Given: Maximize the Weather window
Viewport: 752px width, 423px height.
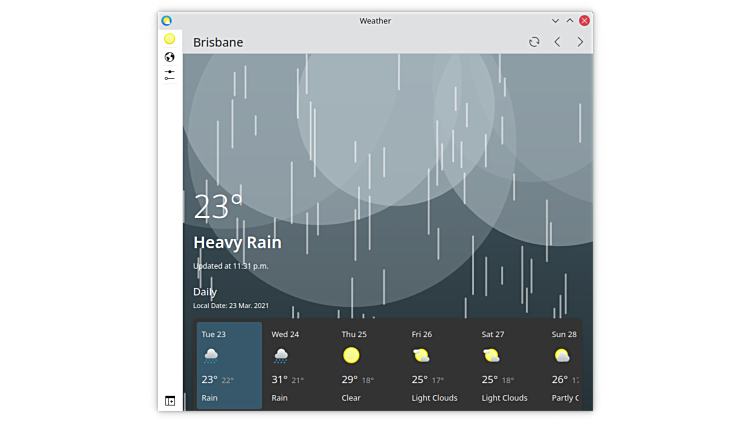Looking at the screenshot, I should tap(570, 20).
